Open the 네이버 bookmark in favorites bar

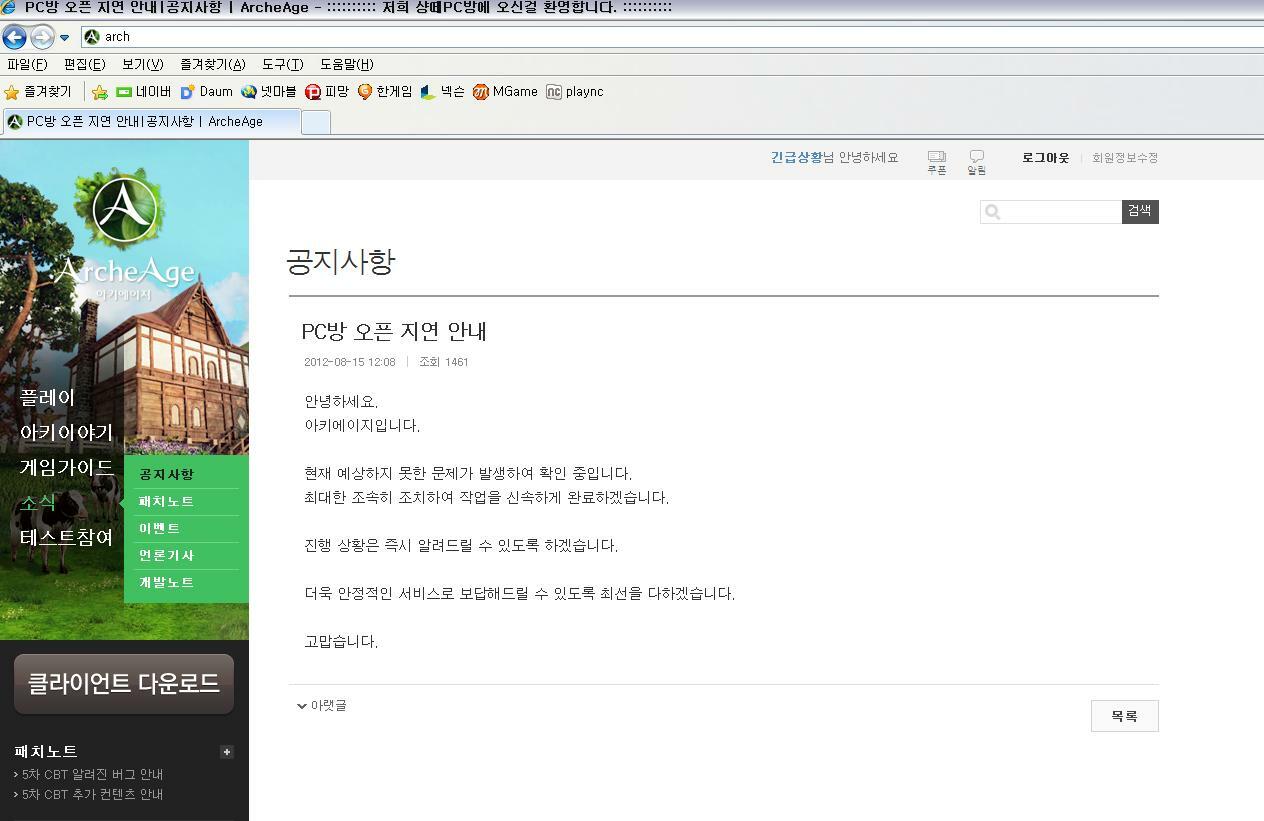143,92
